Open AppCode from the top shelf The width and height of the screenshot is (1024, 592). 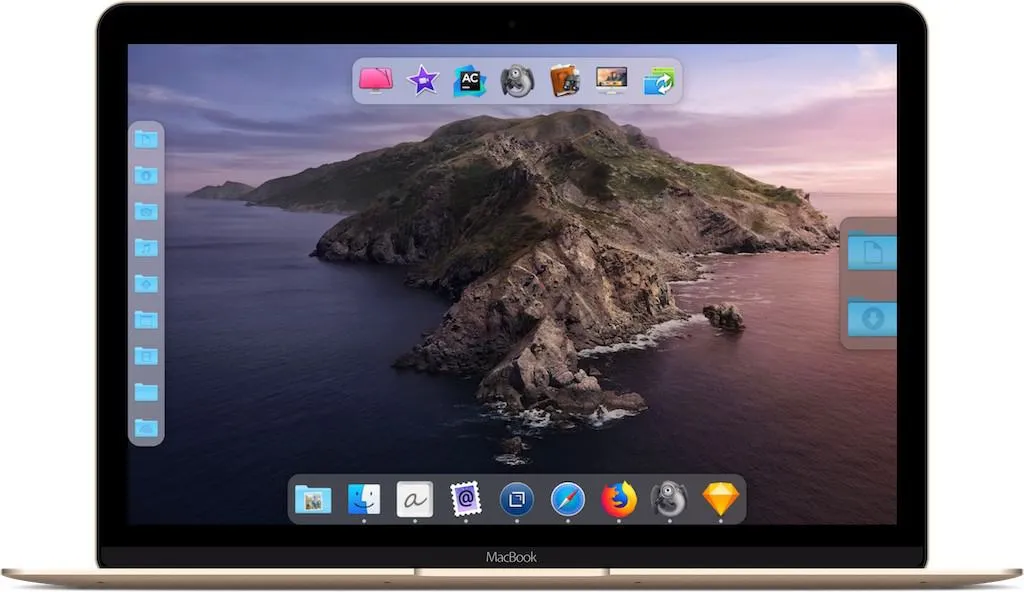[x=468, y=80]
